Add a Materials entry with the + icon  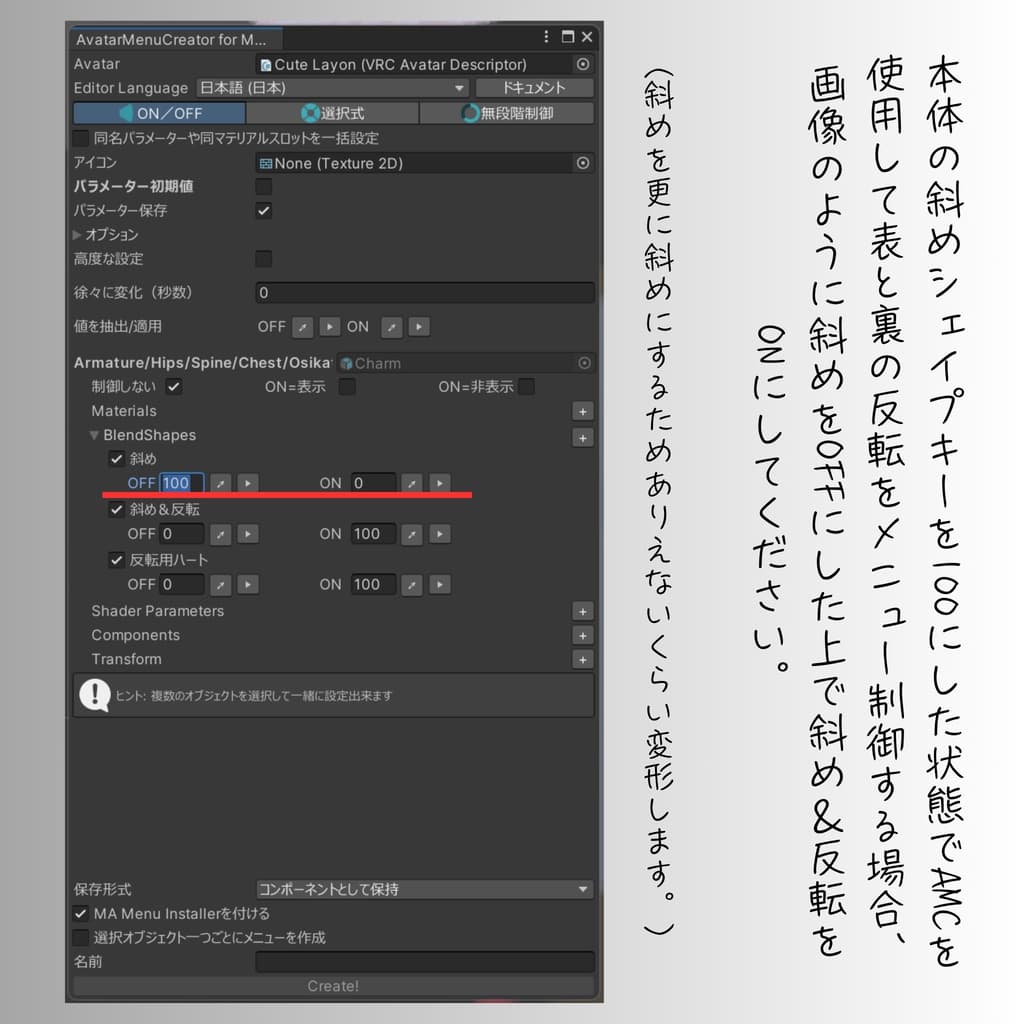[x=583, y=411]
